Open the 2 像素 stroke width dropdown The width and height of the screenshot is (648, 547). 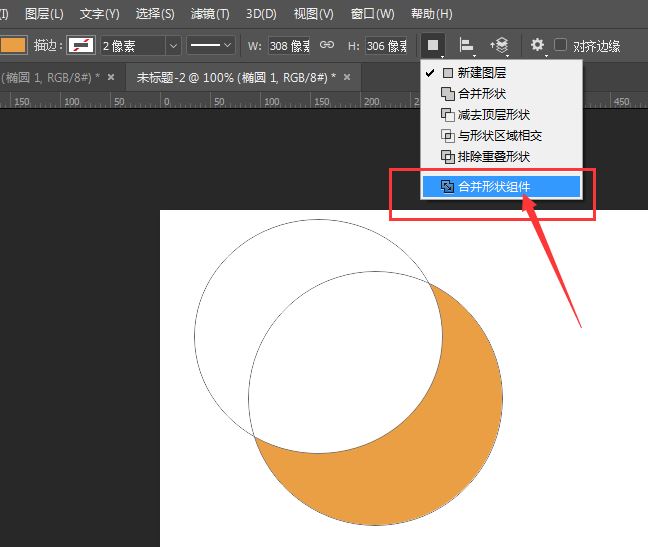173,46
